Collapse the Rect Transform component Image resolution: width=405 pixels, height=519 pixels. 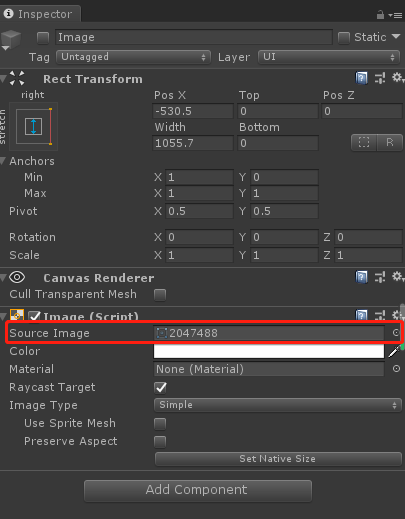(x=3, y=79)
